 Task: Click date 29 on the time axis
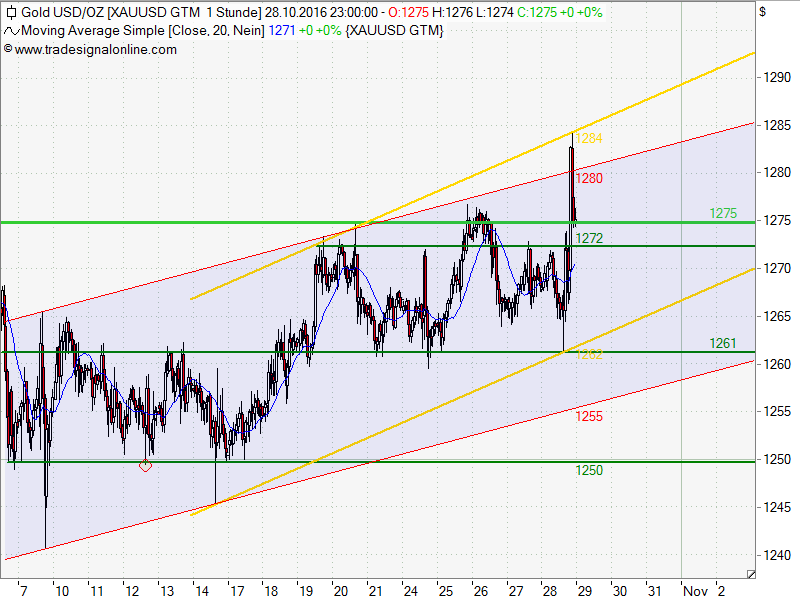click(x=585, y=591)
